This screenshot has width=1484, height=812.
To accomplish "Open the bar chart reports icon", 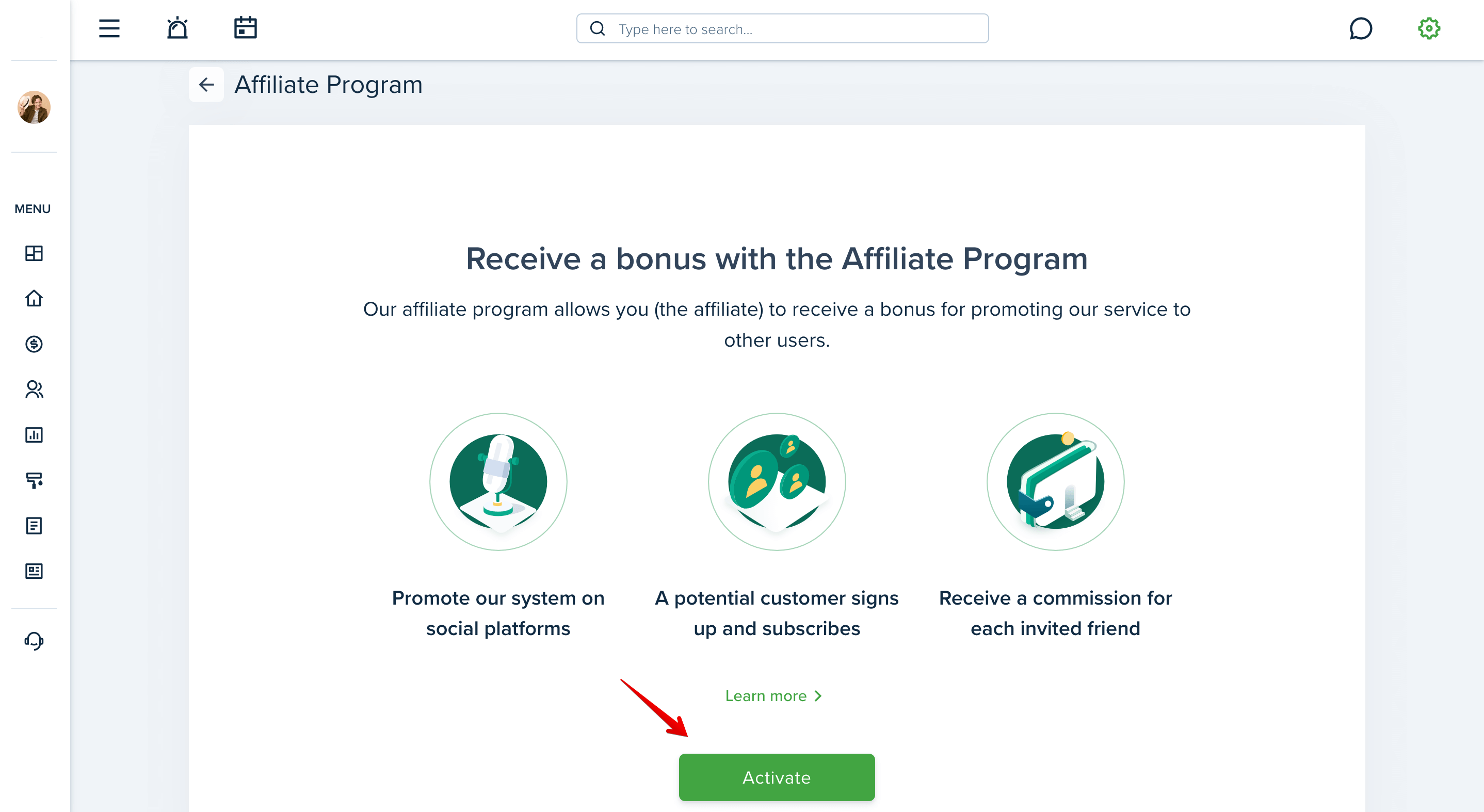I will click(x=34, y=435).
